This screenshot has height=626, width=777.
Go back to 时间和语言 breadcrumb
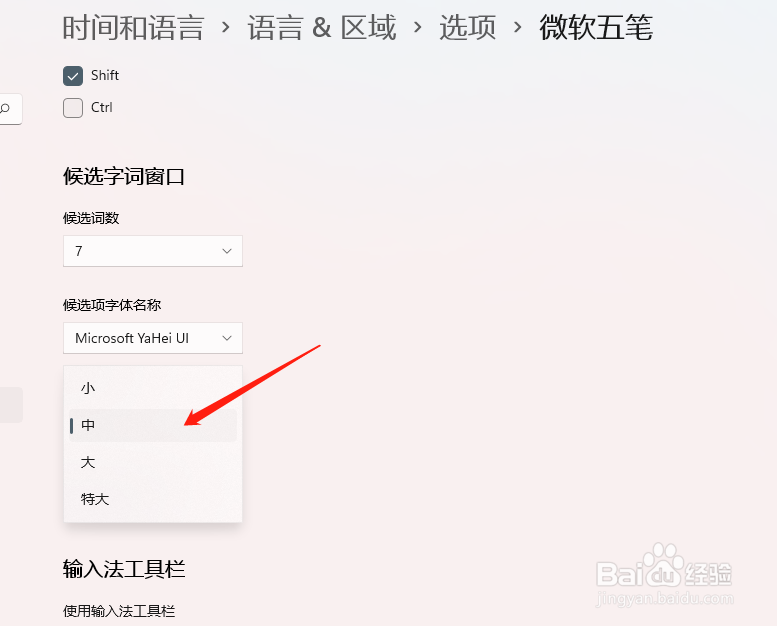[133, 28]
